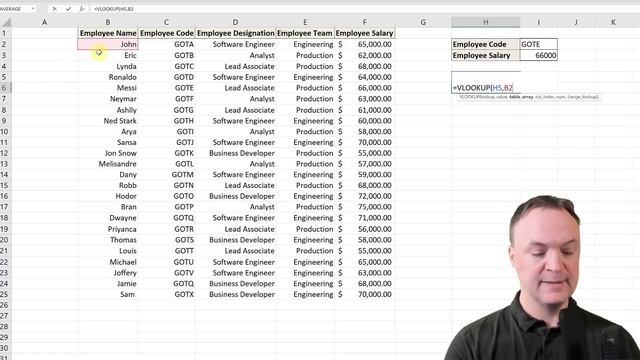Select the cell containing Jon Snow

(x=108, y=153)
